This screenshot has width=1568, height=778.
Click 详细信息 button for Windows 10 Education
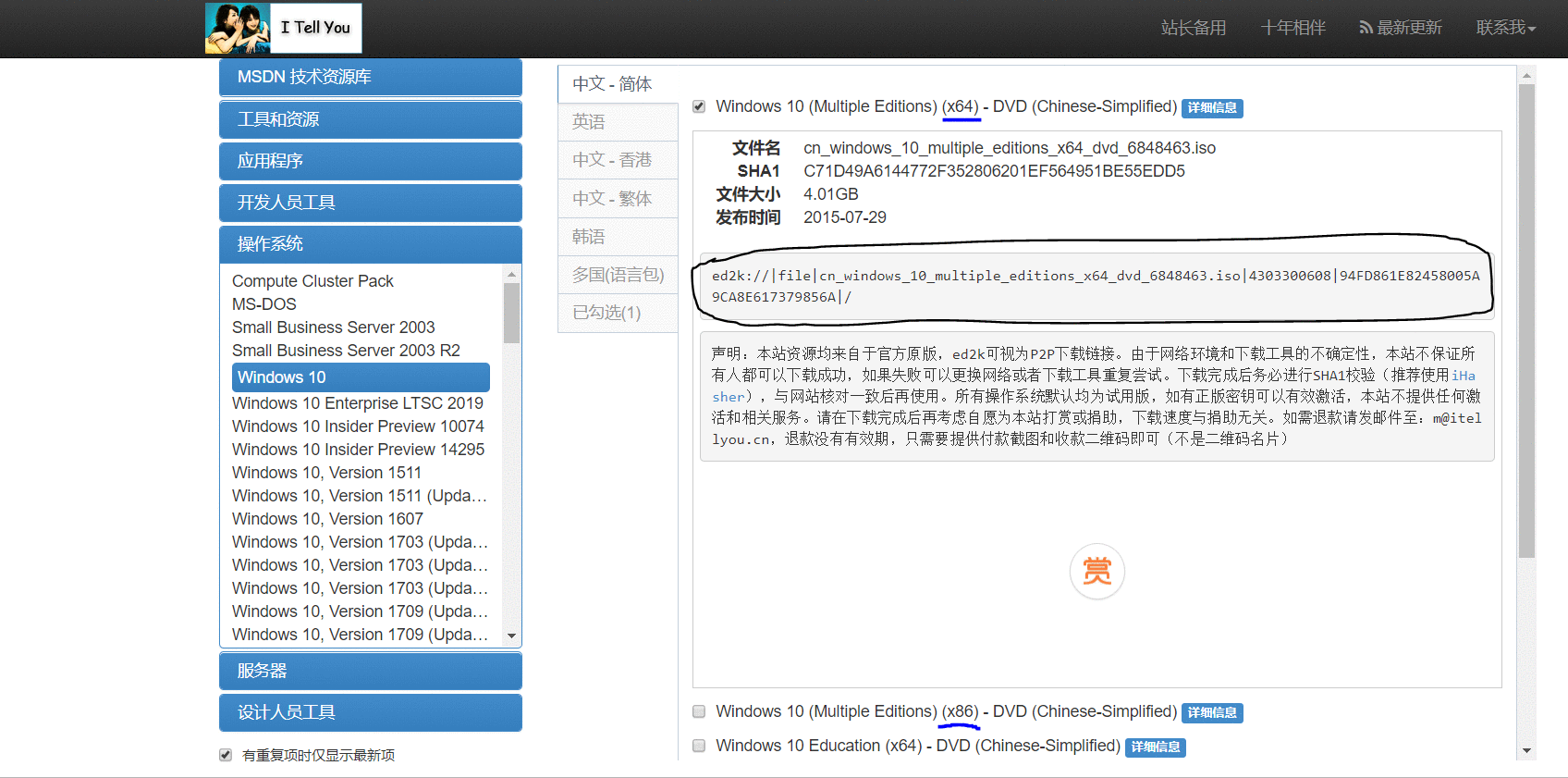pos(1156,747)
